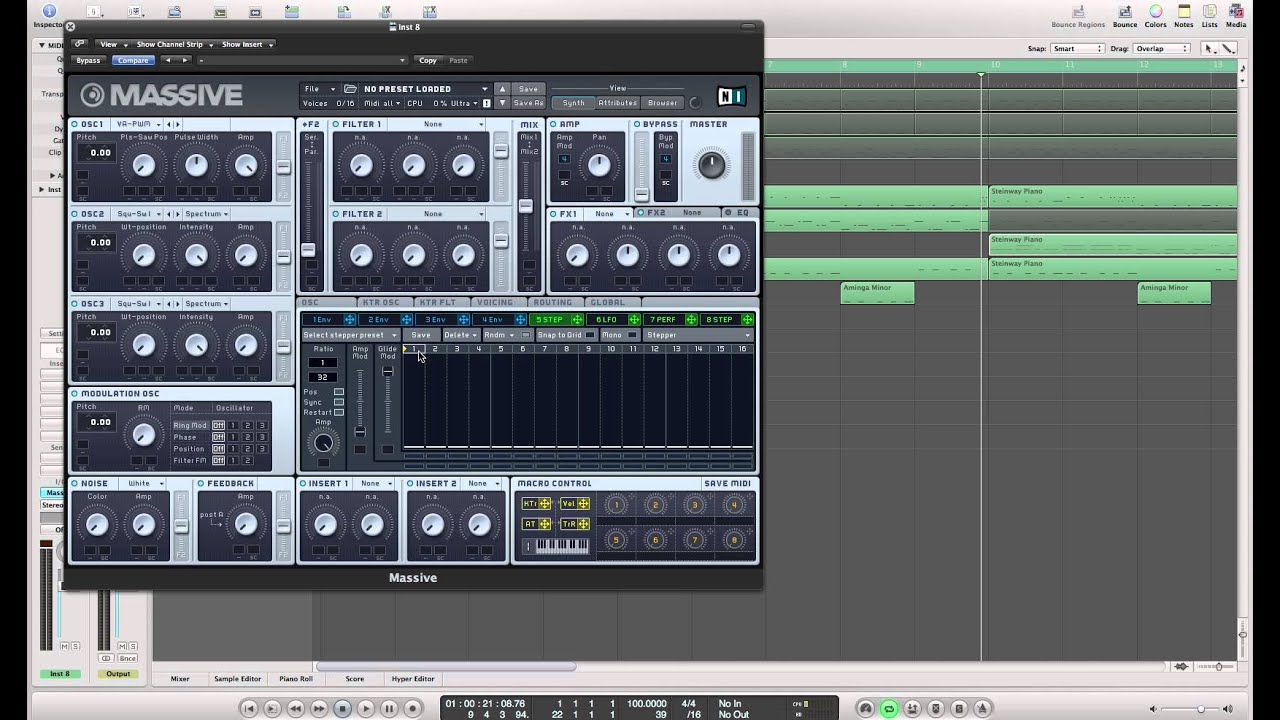
Task: Enable the Mono checkbox in stepper
Action: point(632,335)
